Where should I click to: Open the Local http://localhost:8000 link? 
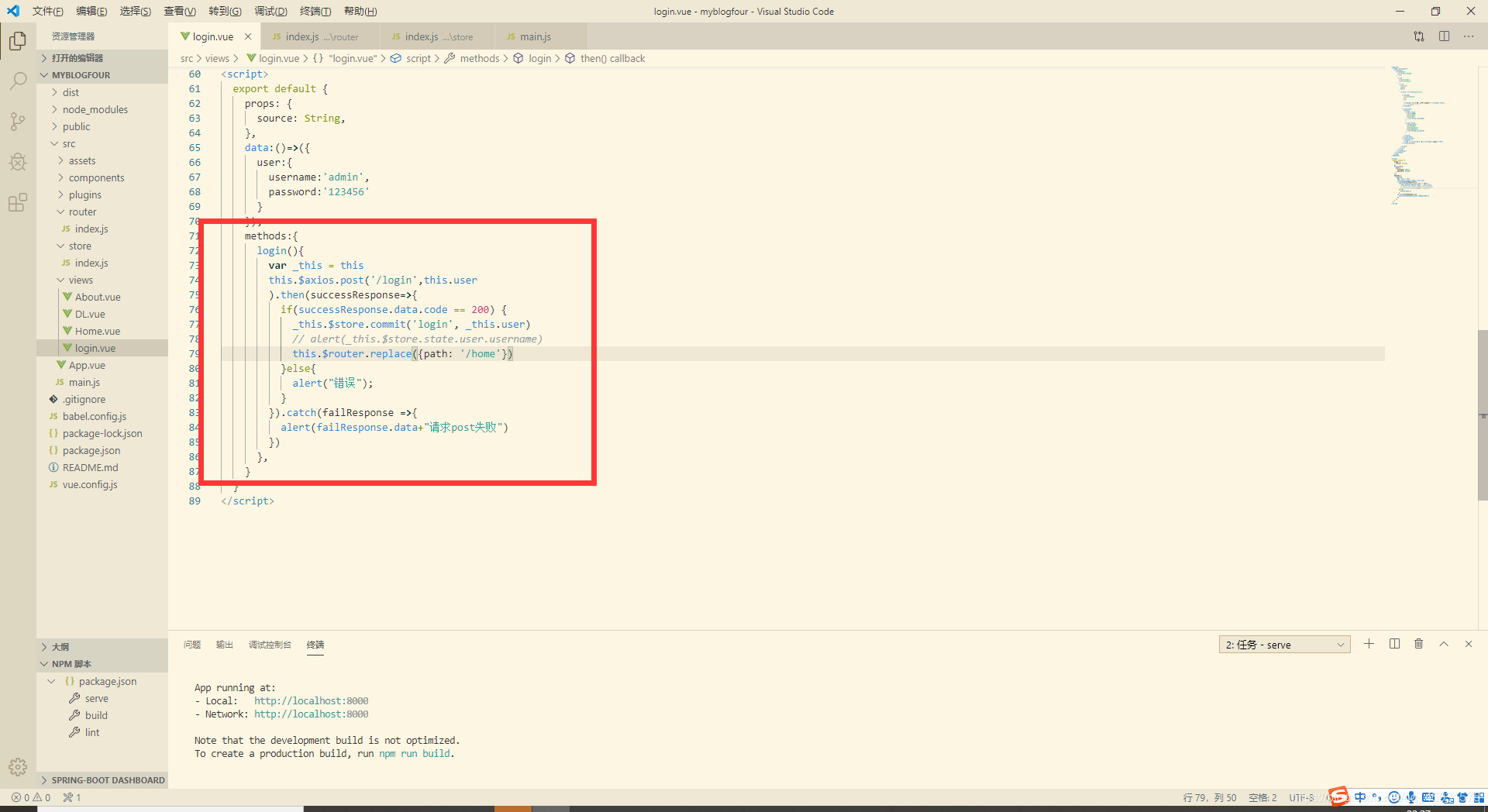(x=311, y=701)
